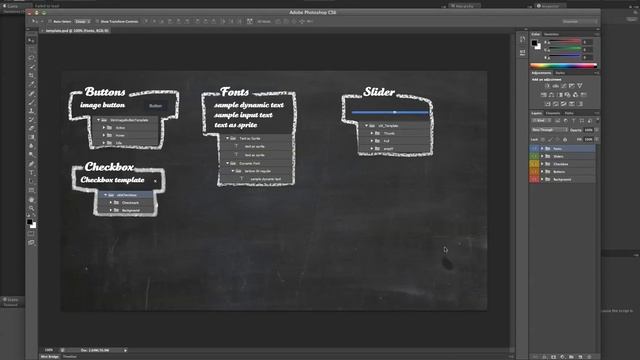Open the Kind layer filter dropdown
The image size is (640, 360).
point(541,121)
